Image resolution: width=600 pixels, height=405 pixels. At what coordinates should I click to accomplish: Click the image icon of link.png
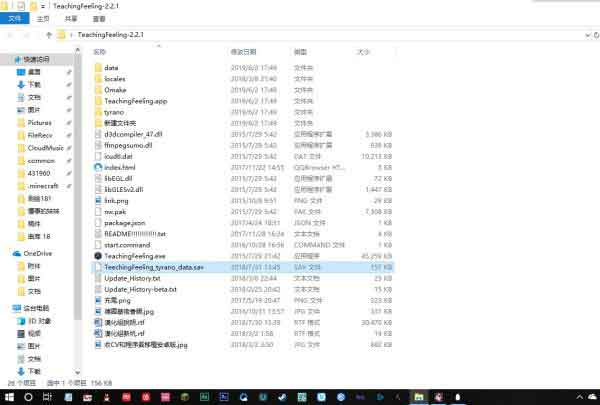click(98, 201)
